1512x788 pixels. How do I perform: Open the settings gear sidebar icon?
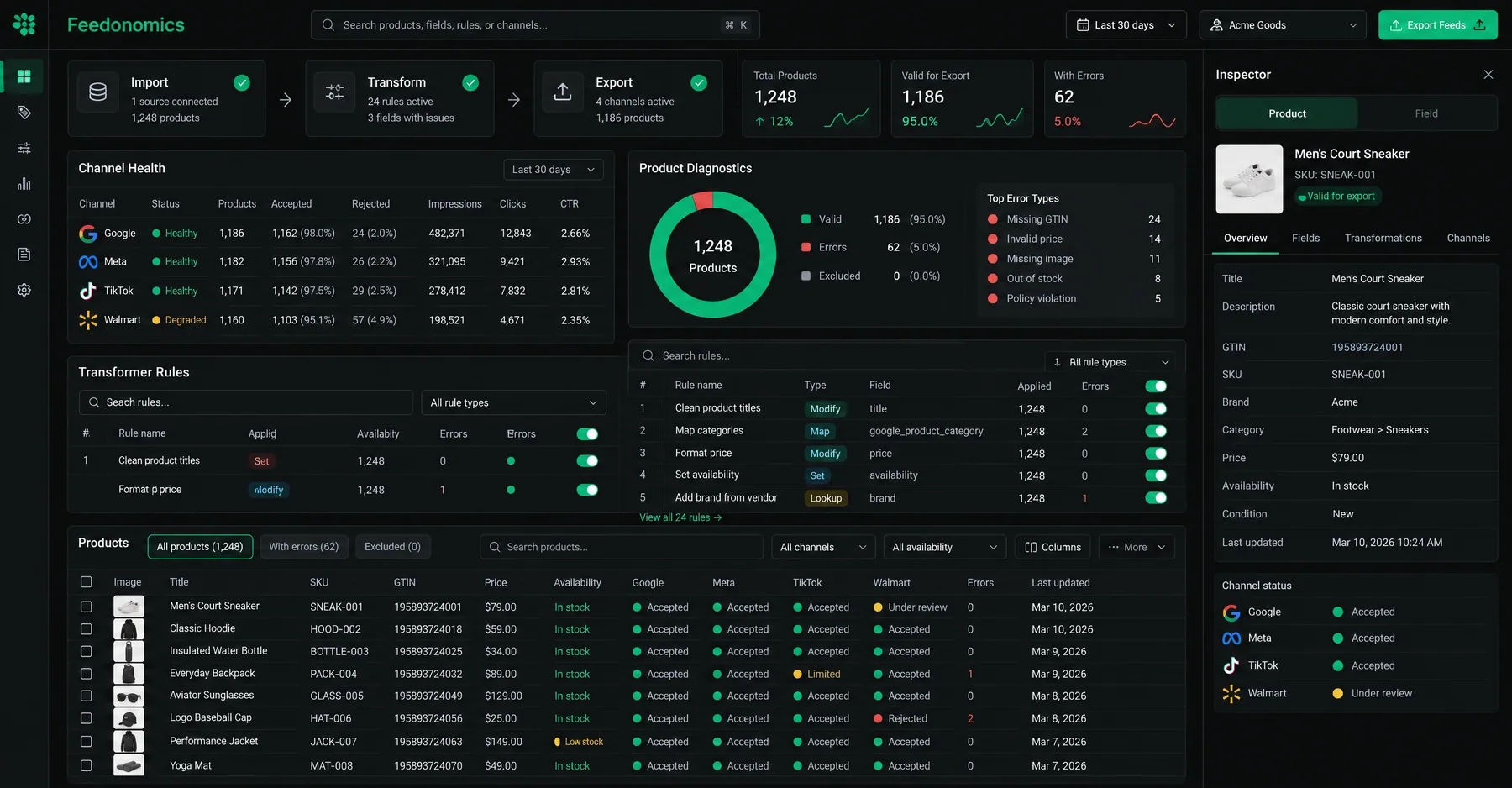(24, 290)
